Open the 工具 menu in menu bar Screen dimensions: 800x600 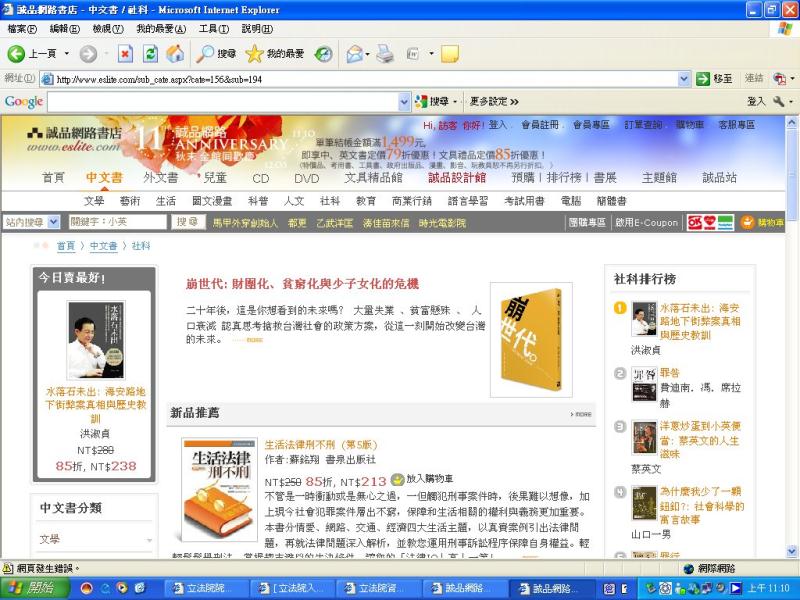213,29
